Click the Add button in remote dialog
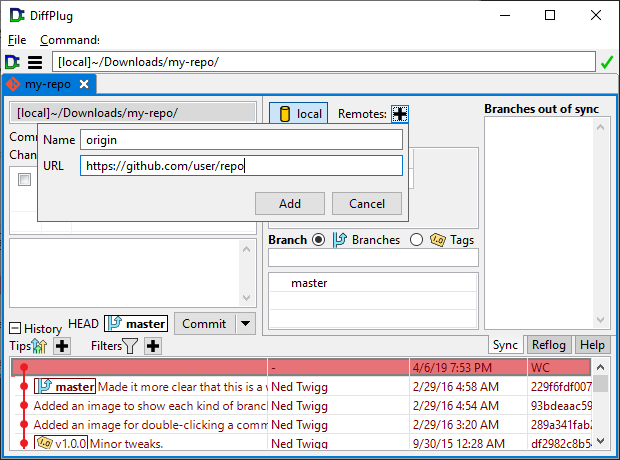Image resolution: width=620 pixels, height=460 pixels. click(x=290, y=204)
